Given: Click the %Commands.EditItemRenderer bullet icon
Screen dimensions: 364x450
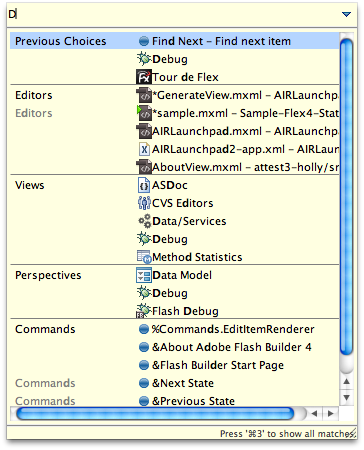Looking at the screenshot, I should tap(144, 329).
